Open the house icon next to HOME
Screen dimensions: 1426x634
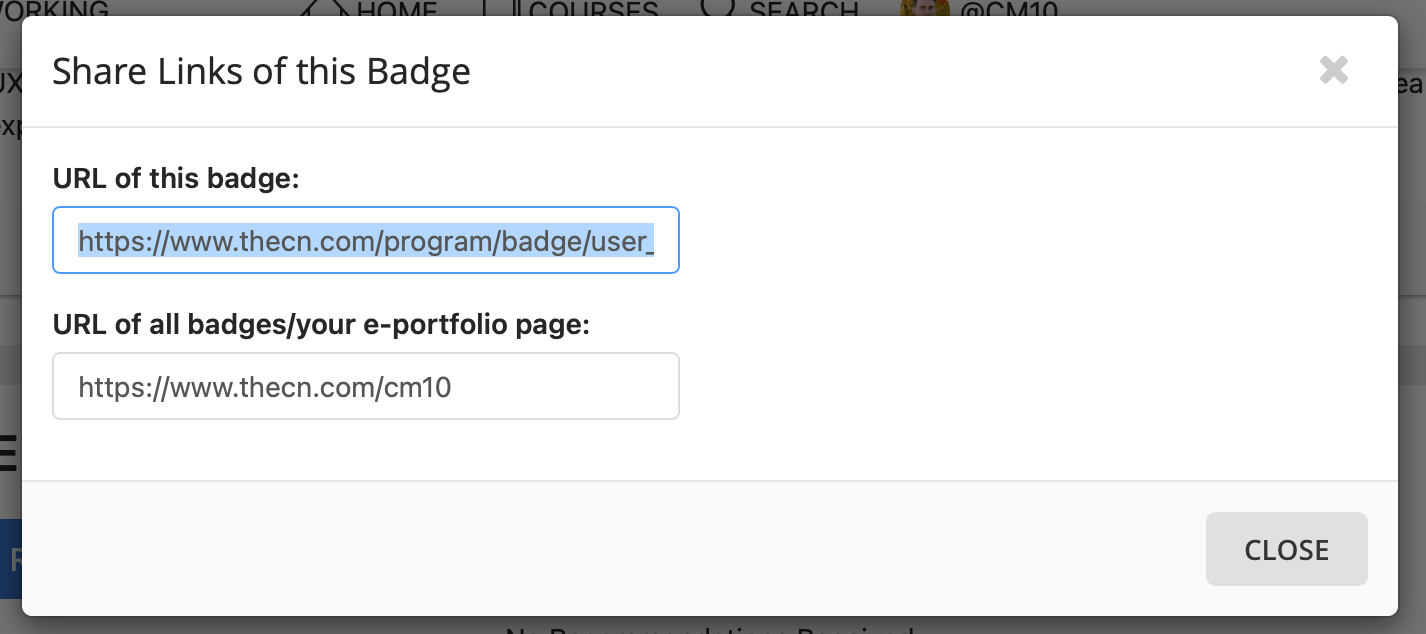tap(325, 8)
